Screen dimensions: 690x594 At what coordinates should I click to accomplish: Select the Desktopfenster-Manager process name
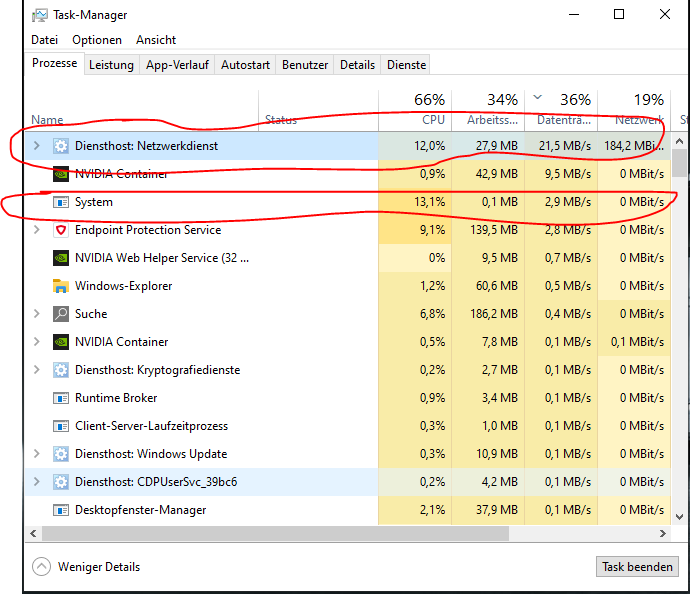click(140, 510)
